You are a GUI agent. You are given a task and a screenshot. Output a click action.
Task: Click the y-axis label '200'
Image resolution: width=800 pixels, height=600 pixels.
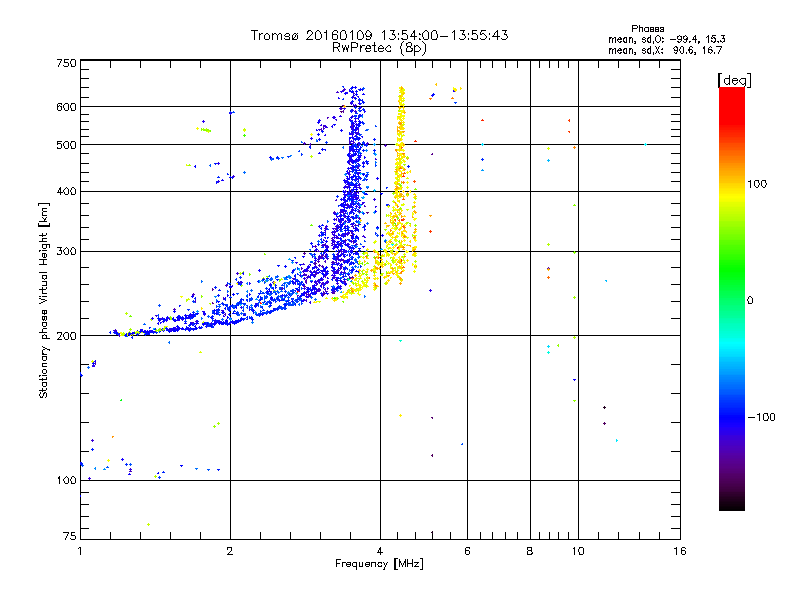66,336
